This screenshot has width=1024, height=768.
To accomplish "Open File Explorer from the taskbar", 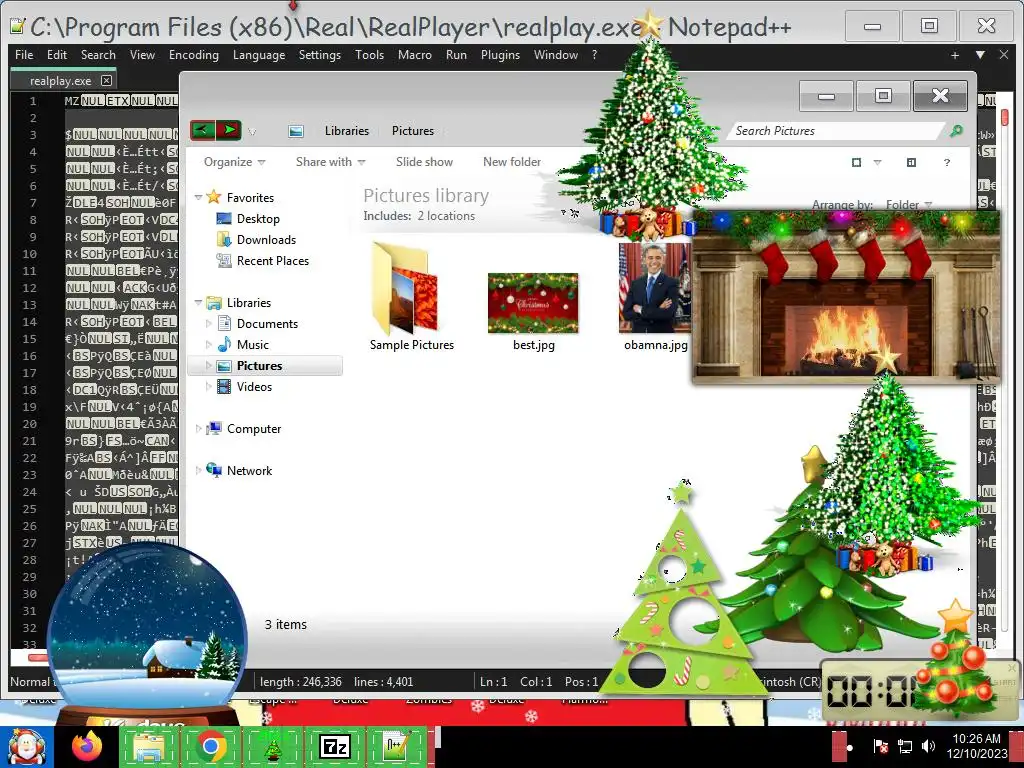I will click(x=149, y=747).
